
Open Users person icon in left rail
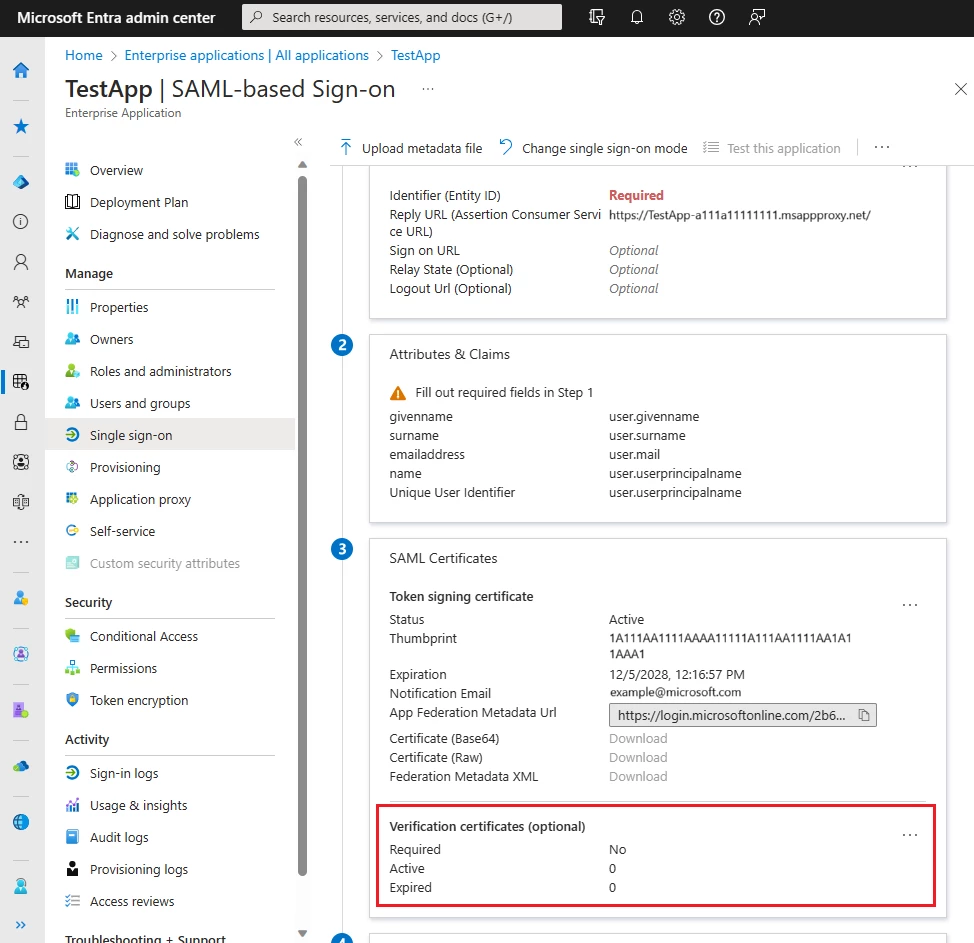tap(21, 262)
